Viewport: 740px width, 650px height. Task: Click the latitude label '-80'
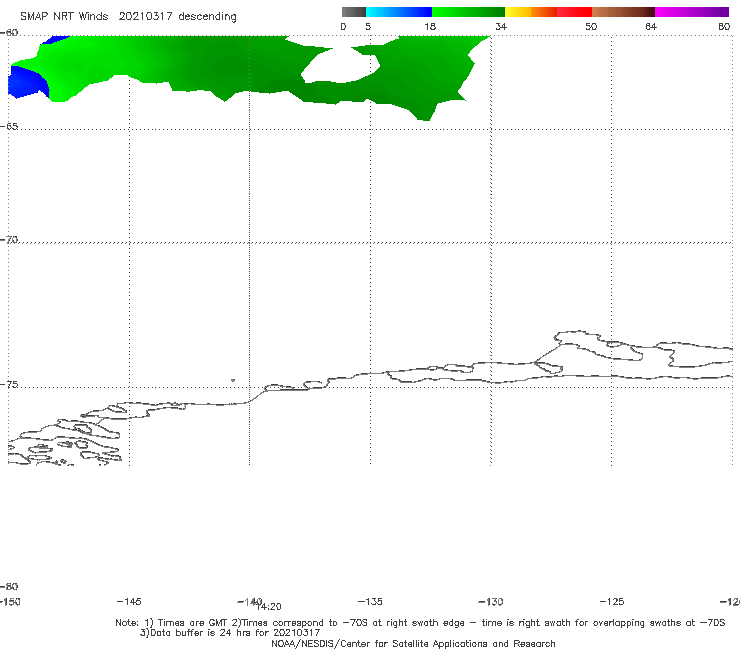9,586
